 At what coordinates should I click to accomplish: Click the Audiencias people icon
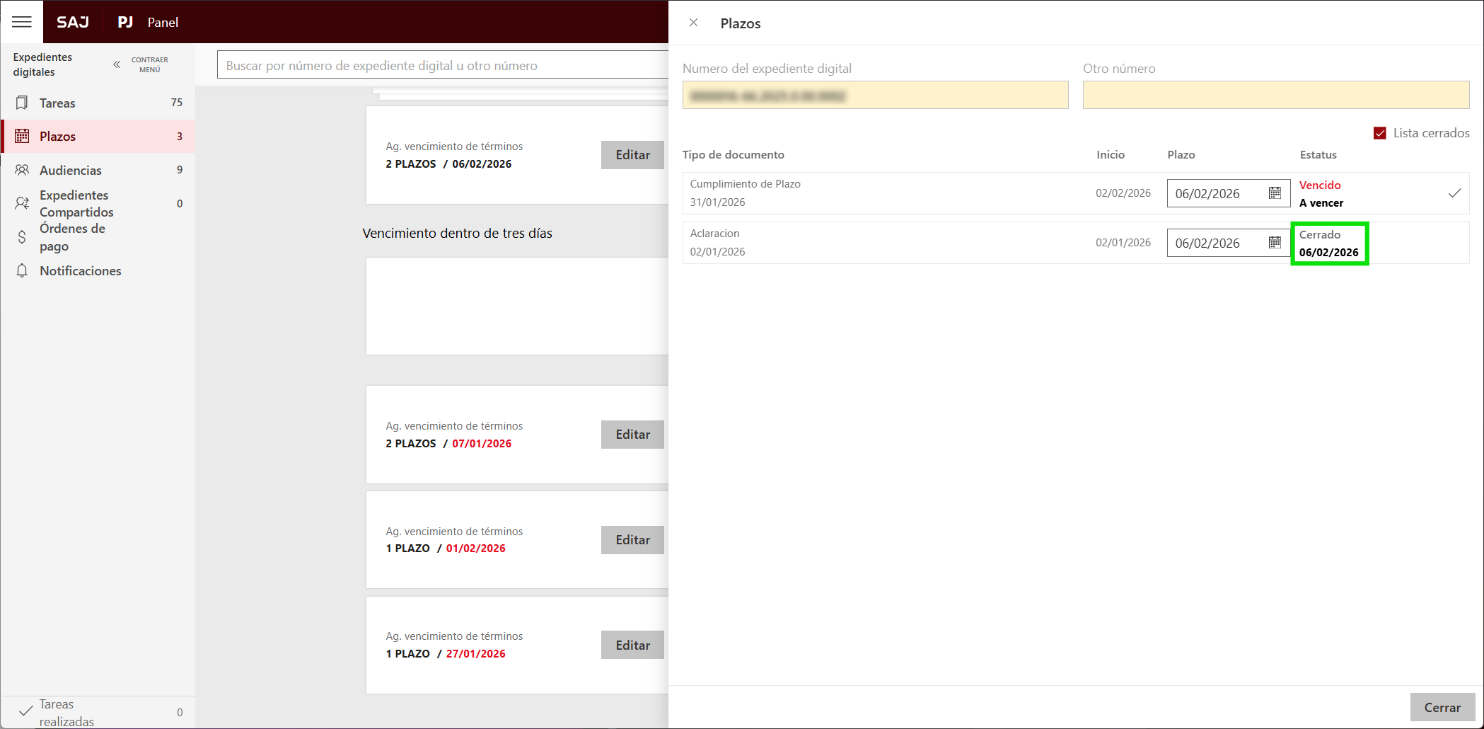[22, 170]
